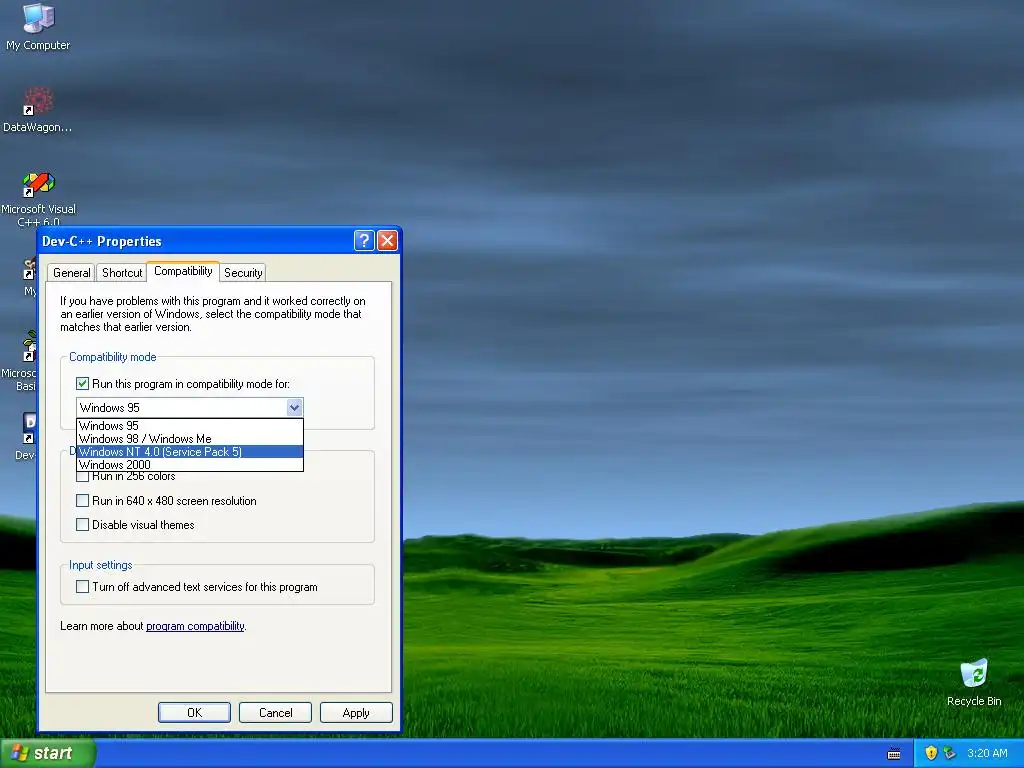Viewport: 1024px width, 768px height.
Task: Click the 3:20 AM clock
Action: (x=987, y=753)
